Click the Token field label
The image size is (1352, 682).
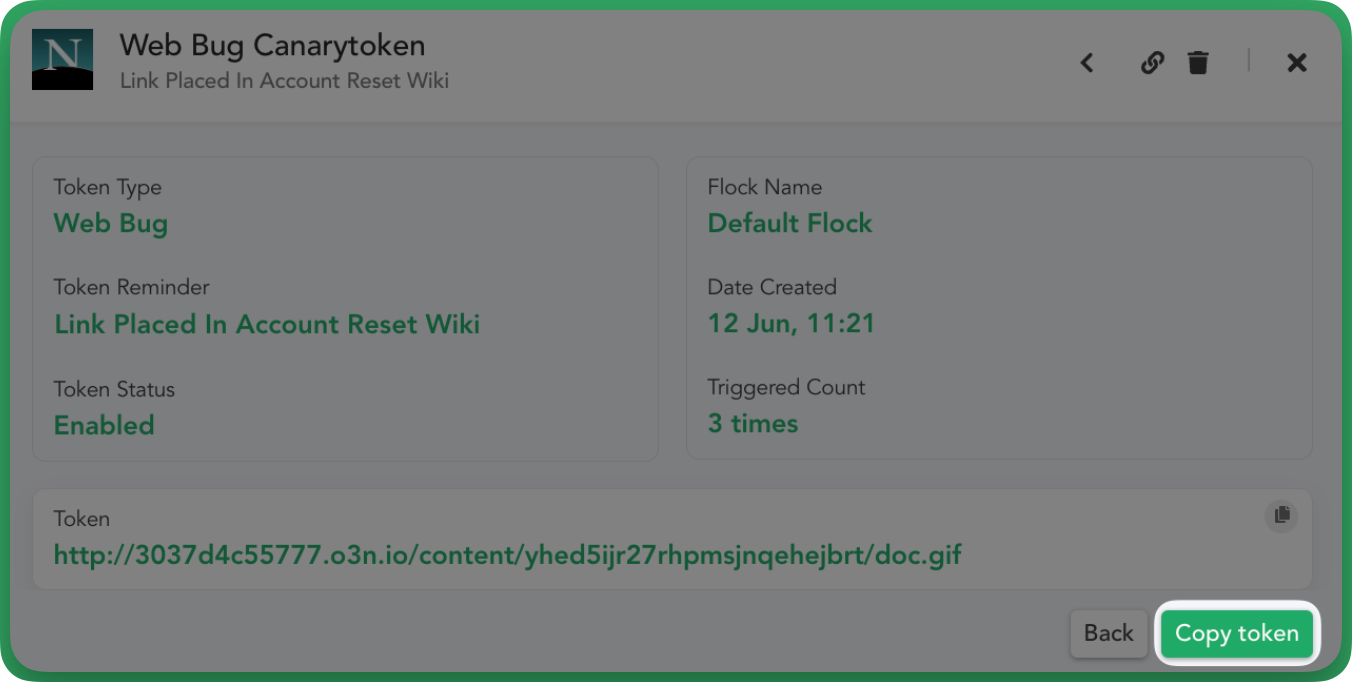82,519
